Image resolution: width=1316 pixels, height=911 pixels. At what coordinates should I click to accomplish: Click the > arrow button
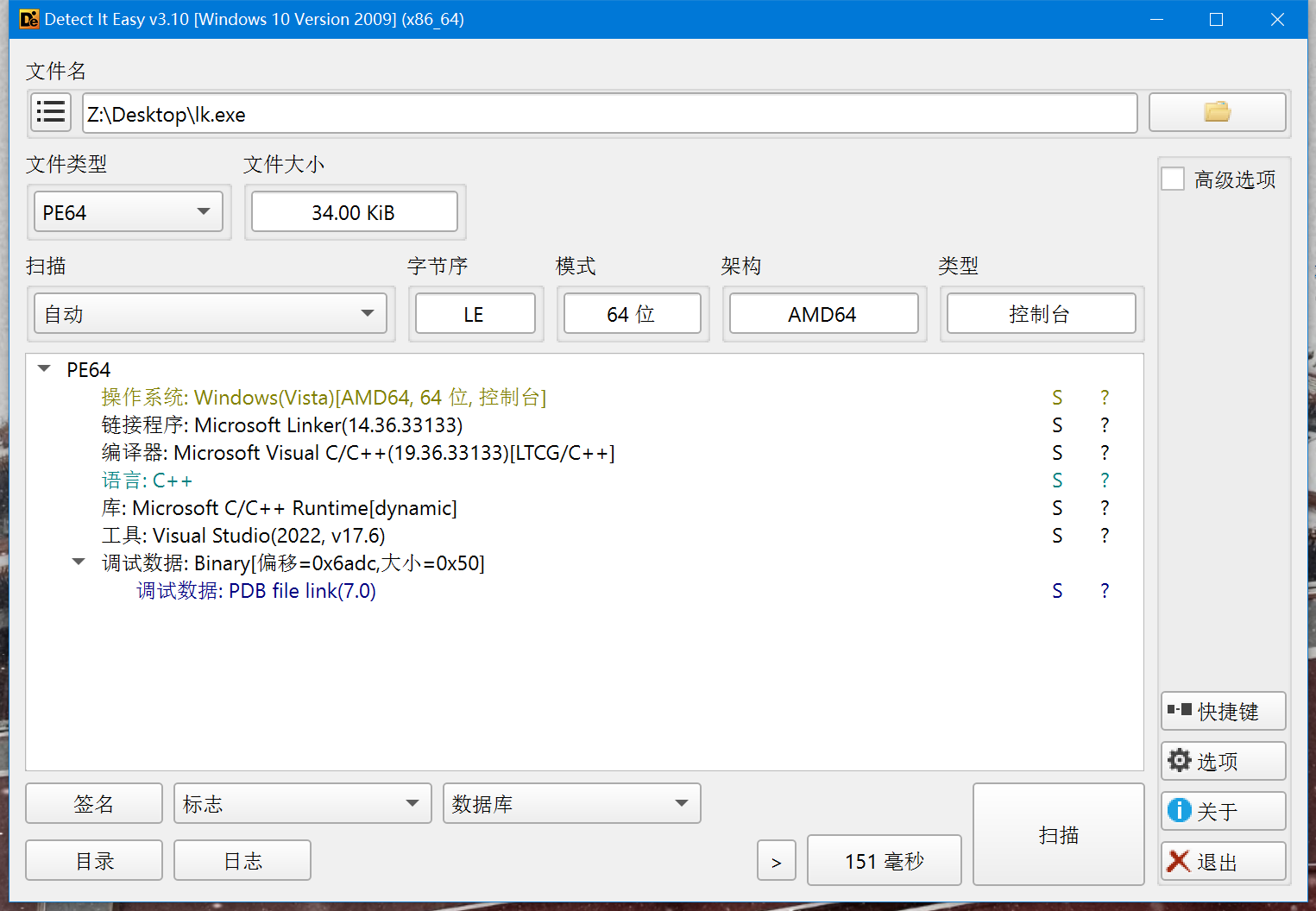pos(777,860)
